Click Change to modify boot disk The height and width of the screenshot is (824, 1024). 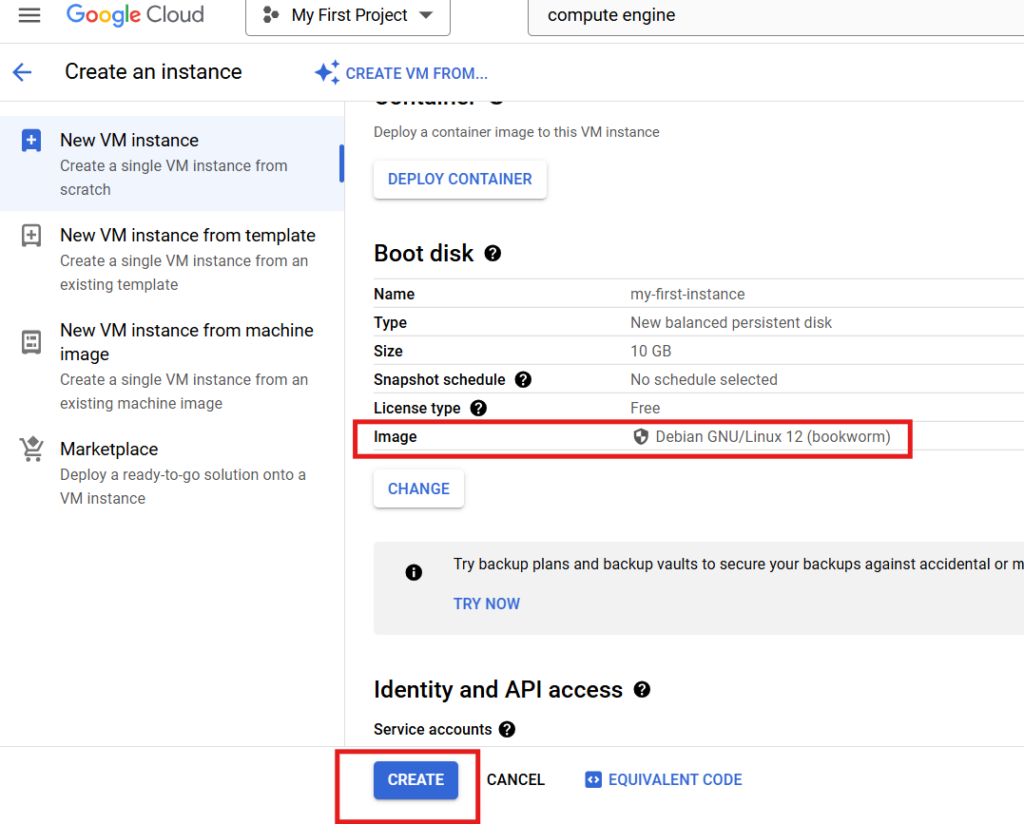click(418, 489)
